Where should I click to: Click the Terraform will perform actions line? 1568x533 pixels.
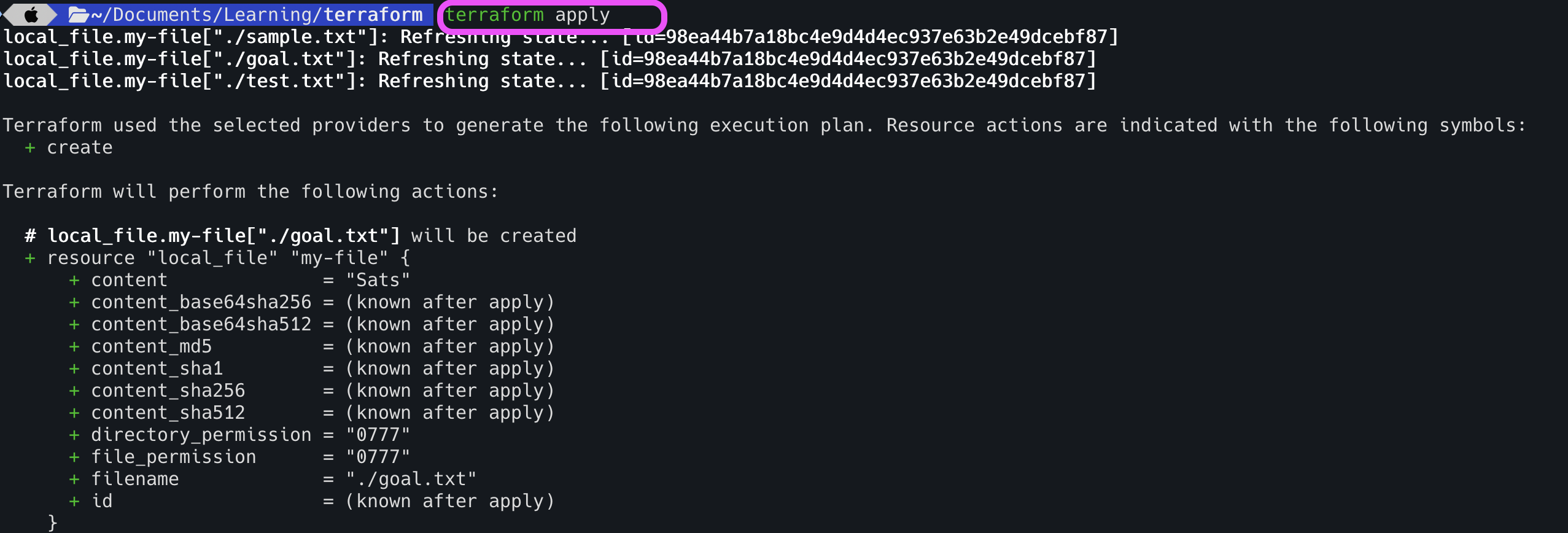tap(250, 192)
